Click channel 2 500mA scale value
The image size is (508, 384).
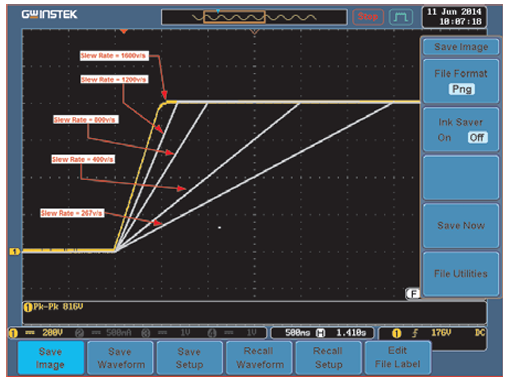point(119,332)
